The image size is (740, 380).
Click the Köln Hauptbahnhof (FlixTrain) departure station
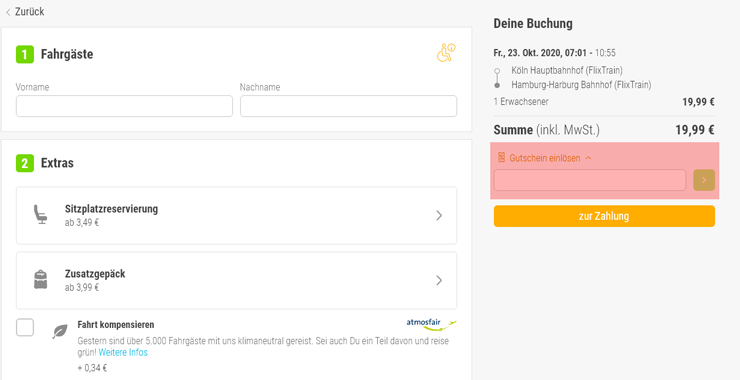click(567, 71)
